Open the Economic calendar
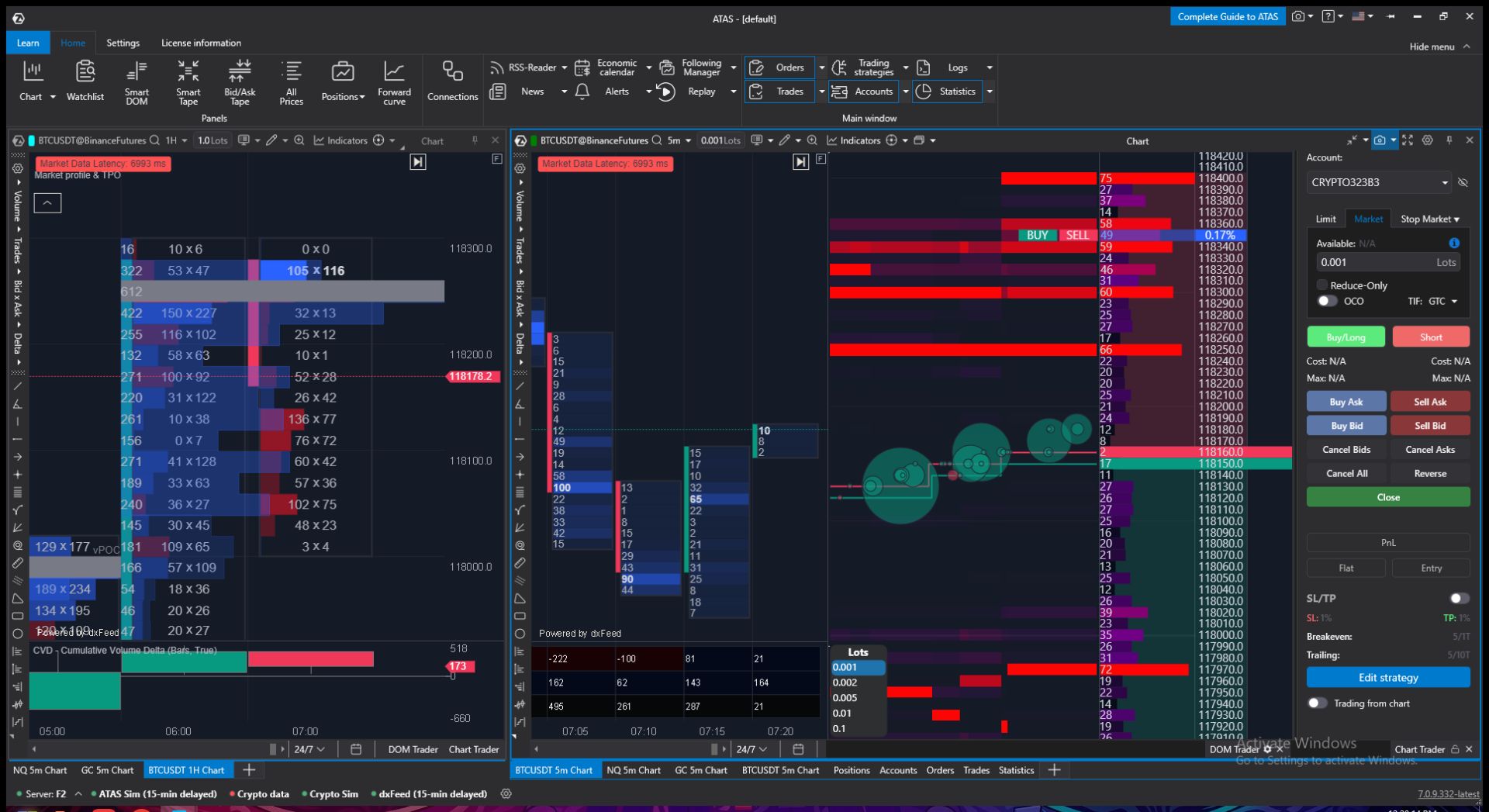The image size is (1489, 812). click(x=607, y=67)
